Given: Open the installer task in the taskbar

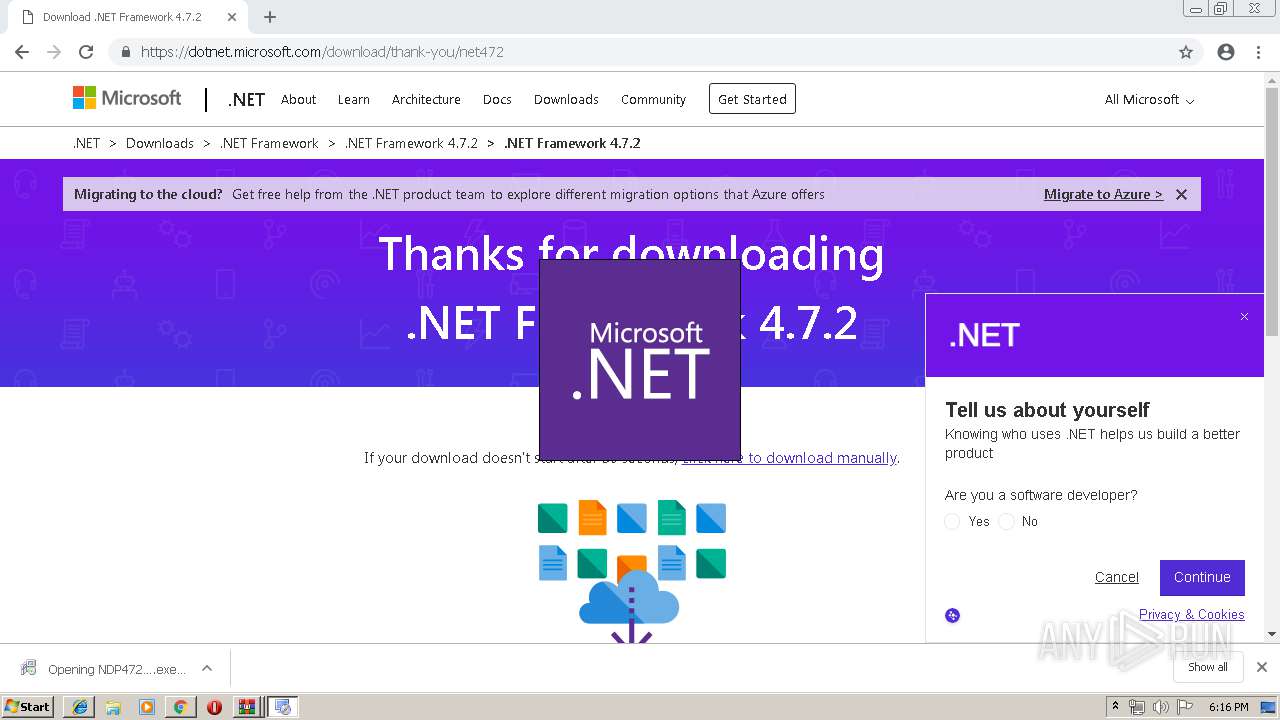Looking at the screenshot, I should pyautogui.click(x=282, y=707).
